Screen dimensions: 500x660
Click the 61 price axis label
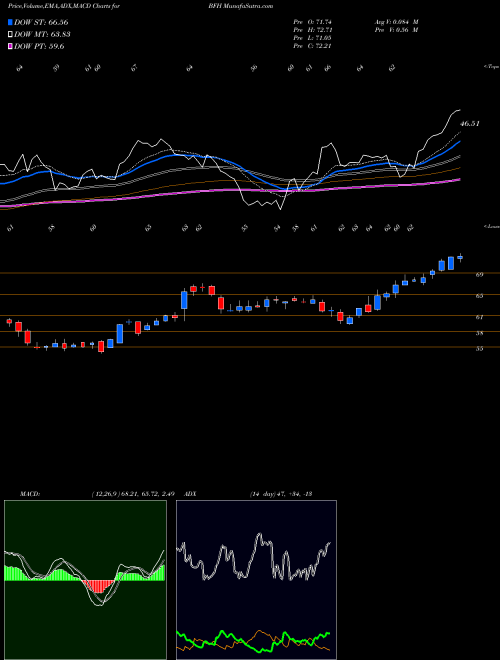pyautogui.click(x=479, y=317)
